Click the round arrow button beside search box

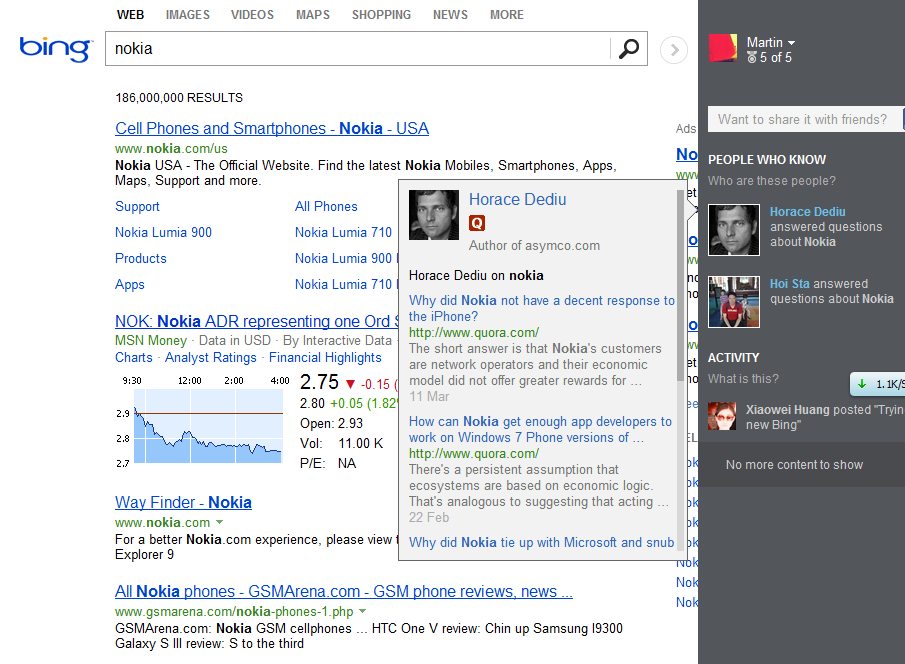[674, 50]
